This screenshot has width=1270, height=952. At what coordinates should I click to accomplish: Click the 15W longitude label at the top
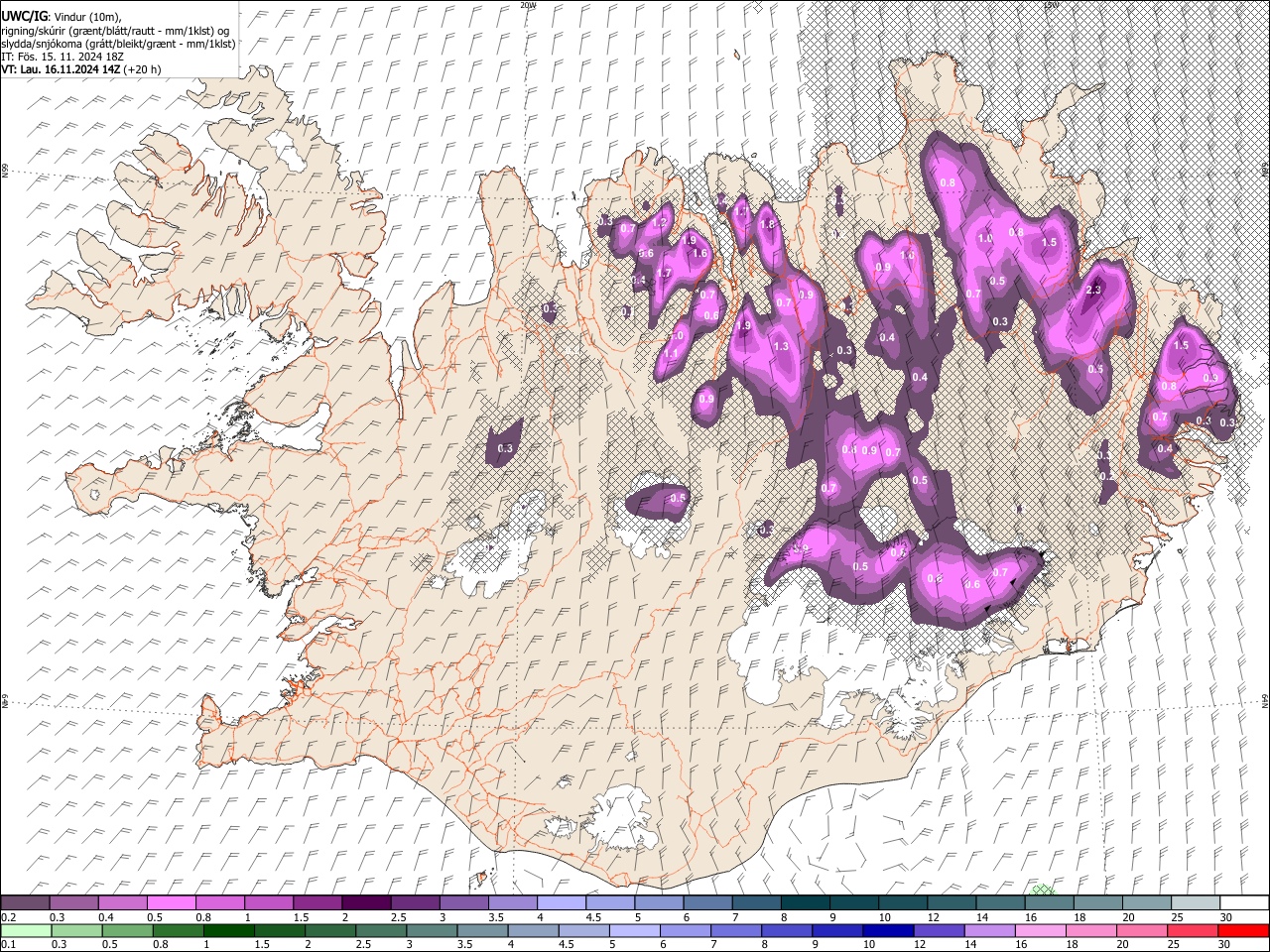tap(1052, 5)
